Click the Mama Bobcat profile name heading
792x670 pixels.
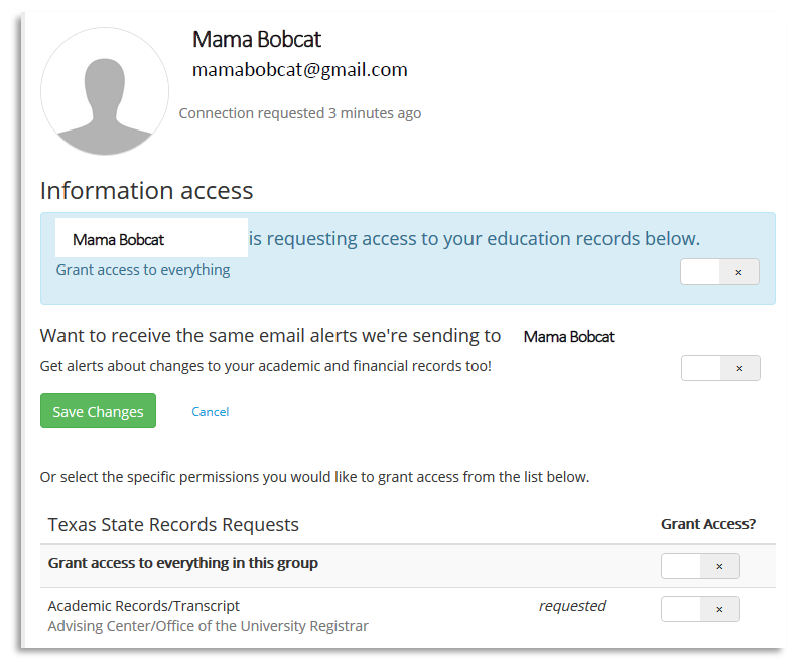pos(256,40)
